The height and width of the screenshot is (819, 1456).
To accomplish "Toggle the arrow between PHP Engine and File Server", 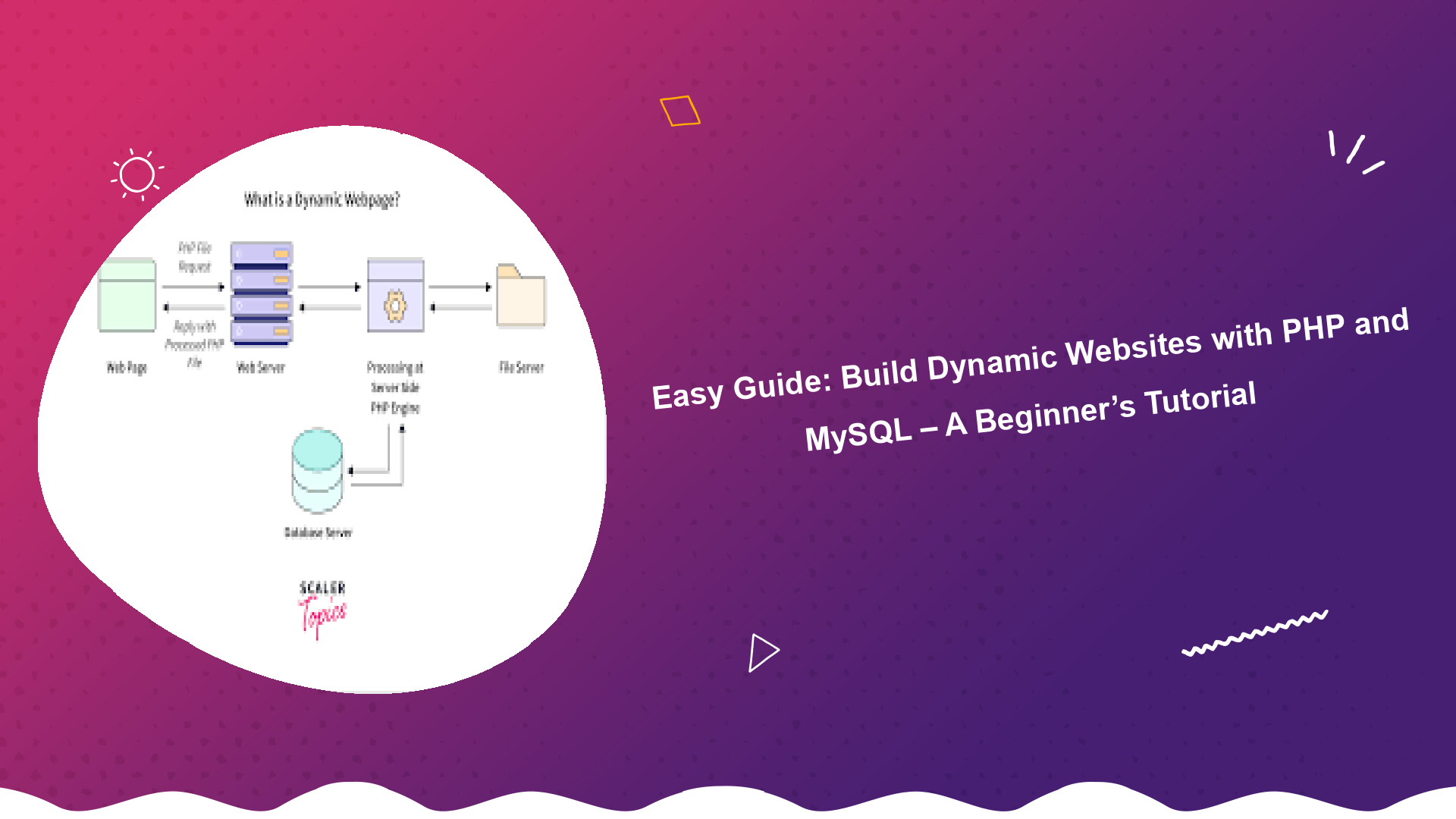I will point(459,286).
